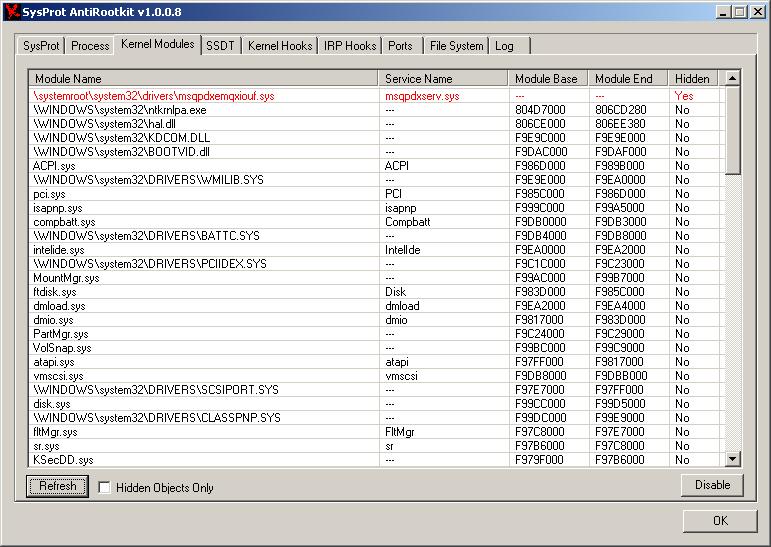
Task: Go to the IRP Hooks tab
Action: (x=350, y=46)
